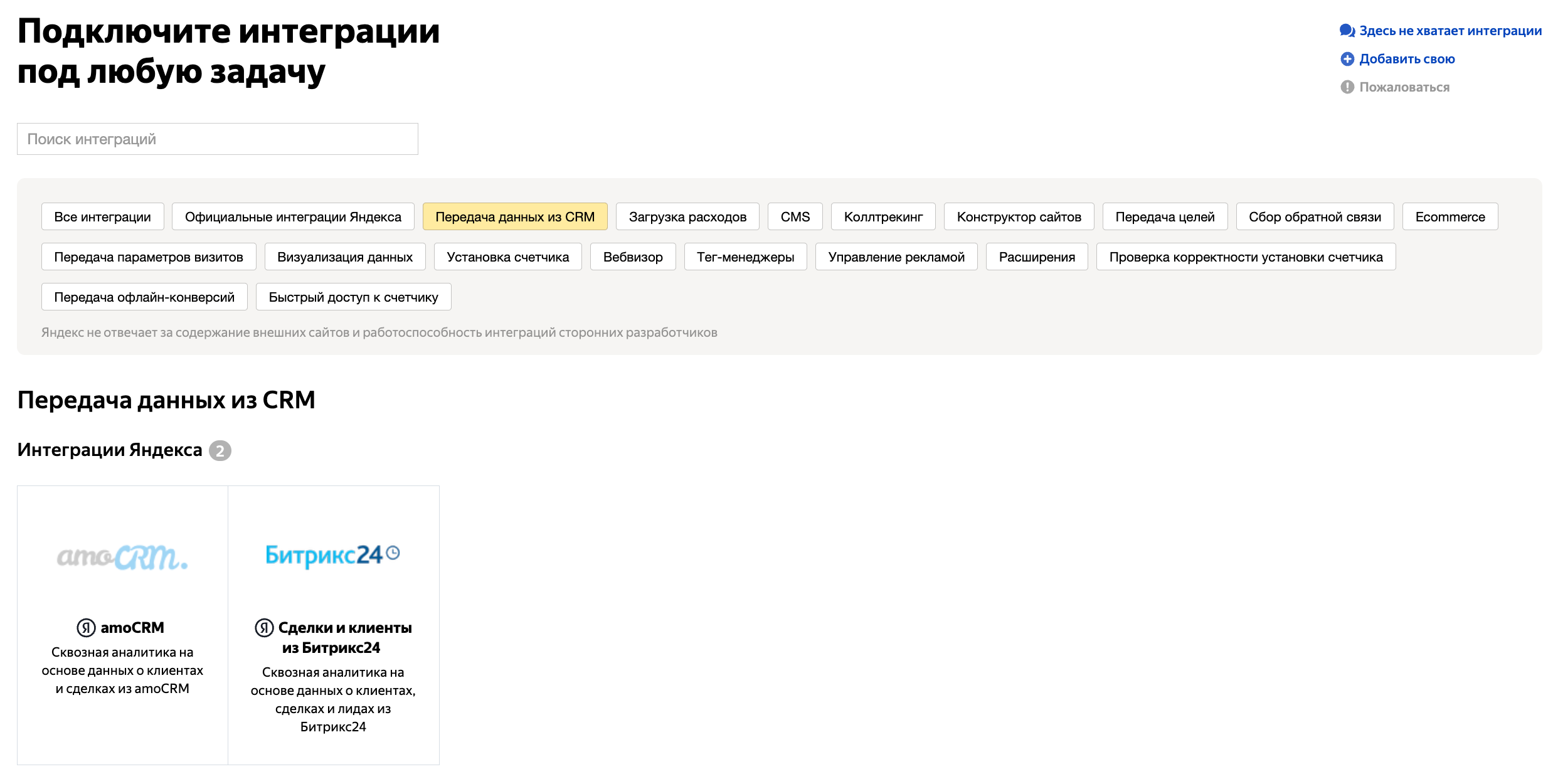Focus the 'Поиск интеграций' search field
This screenshot has width=1553, height=784.
click(218, 139)
